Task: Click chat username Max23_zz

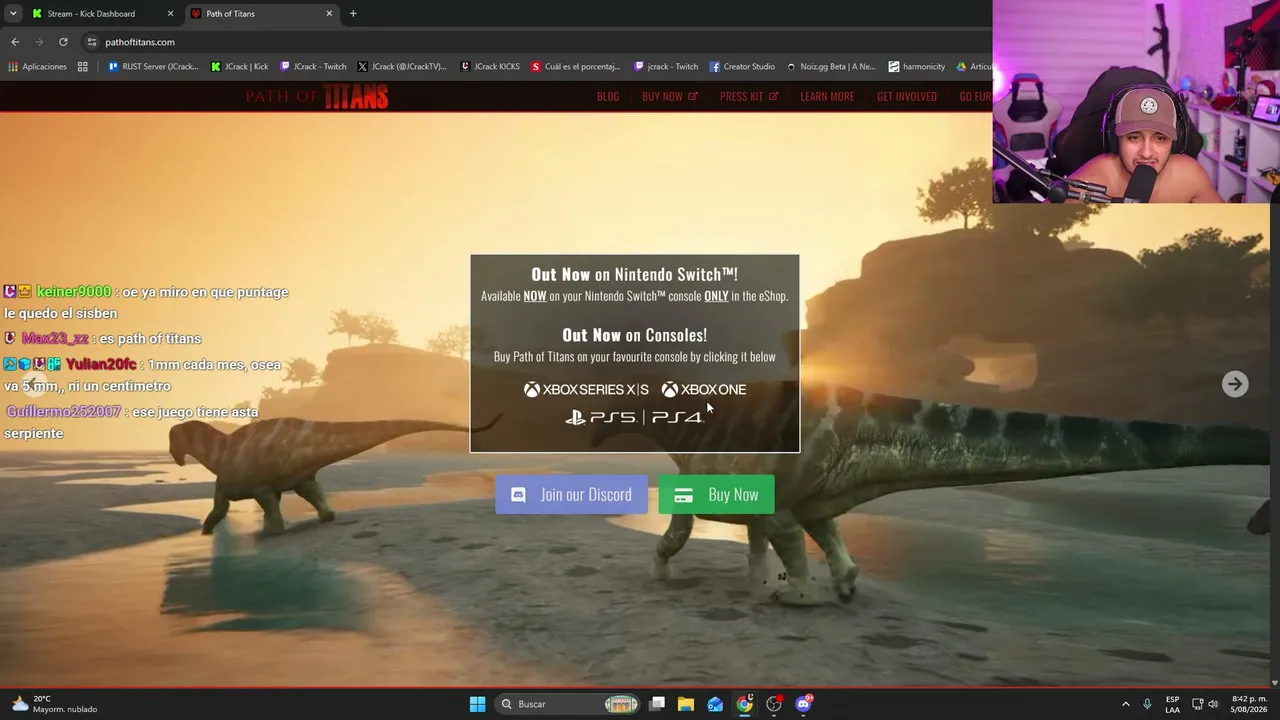Action: [55, 339]
